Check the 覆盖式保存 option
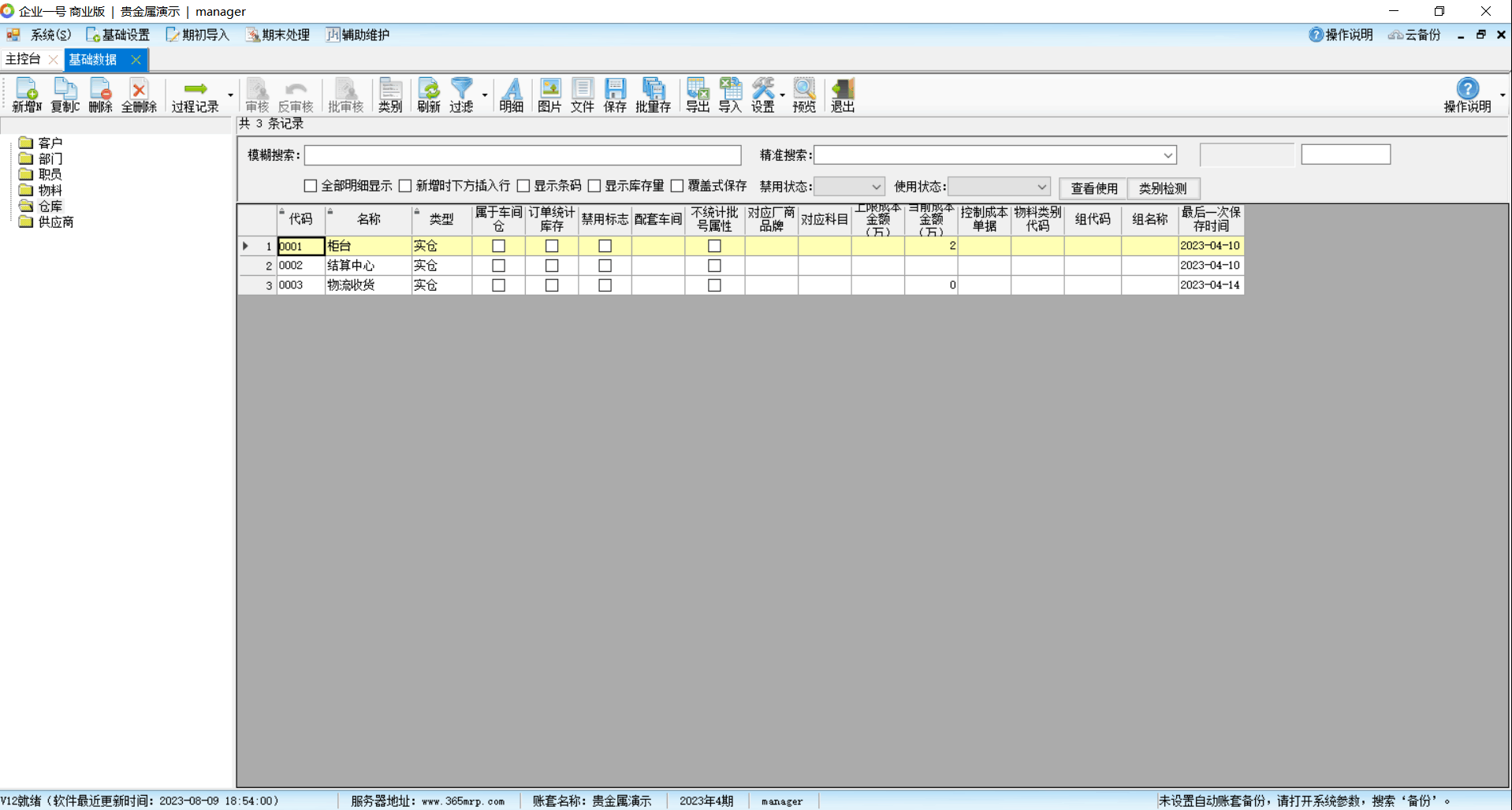Image resolution: width=1512 pixels, height=810 pixels. (677, 186)
